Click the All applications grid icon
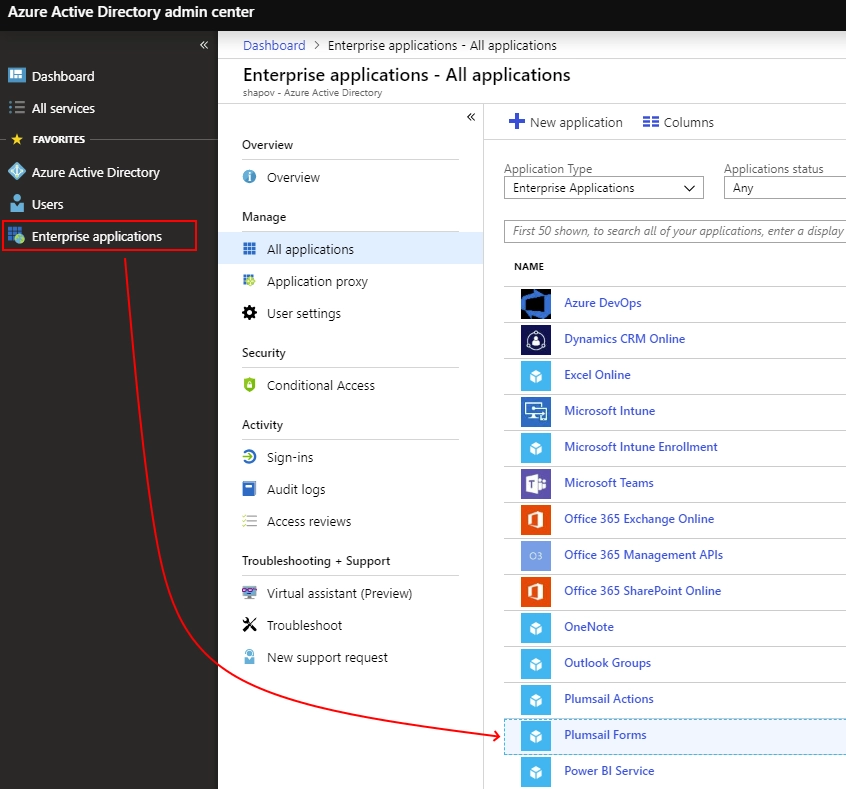This screenshot has width=846, height=789. pos(249,249)
